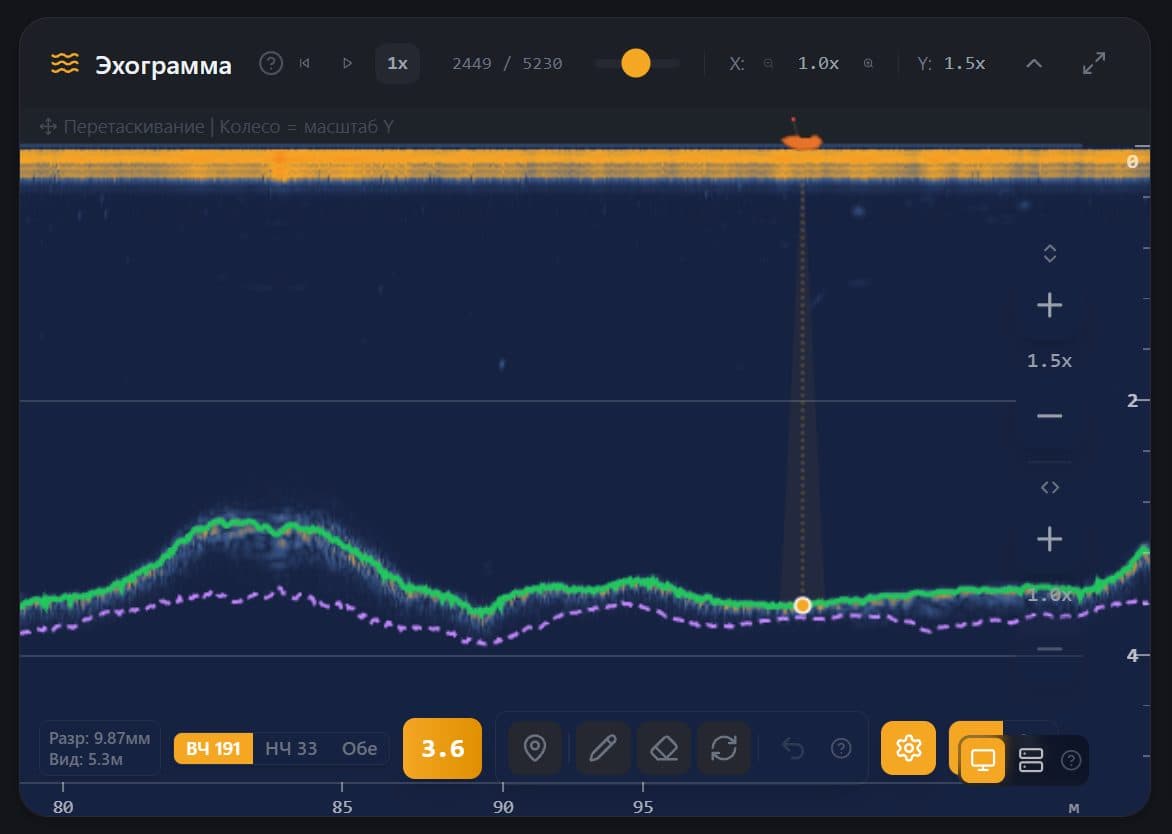The image size is (1172, 834).
Task: Zoom out the X scale
Action: coord(768,64)
